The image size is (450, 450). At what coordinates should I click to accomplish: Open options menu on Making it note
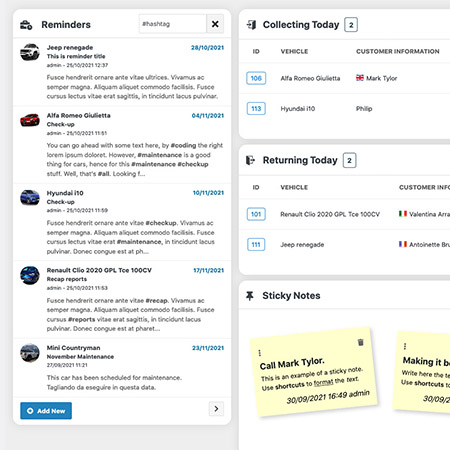click(x=405, y=346)
